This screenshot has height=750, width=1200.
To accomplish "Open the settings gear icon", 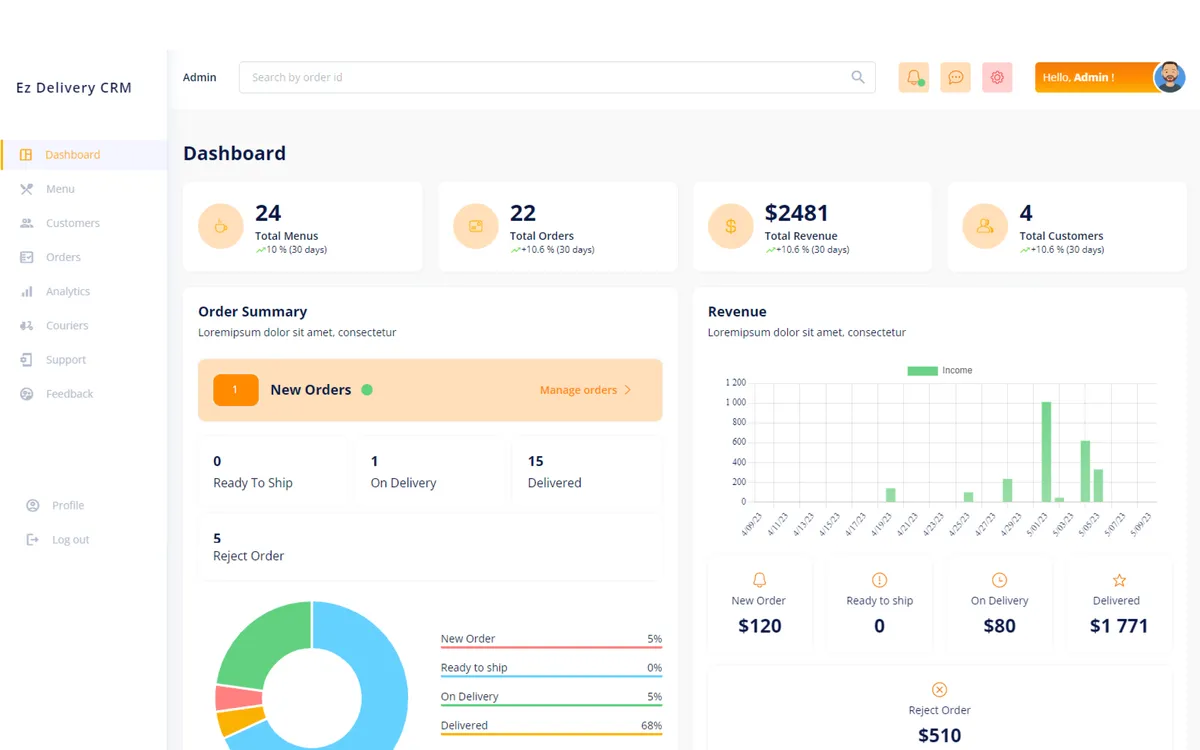I will (997, 77).
